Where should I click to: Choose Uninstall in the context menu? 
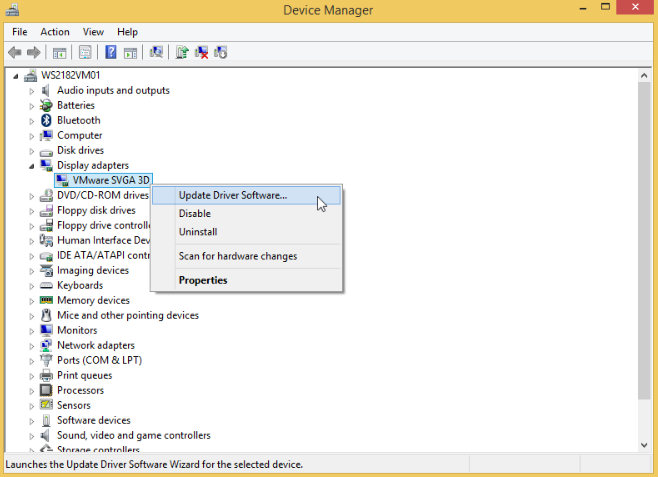point(197,232)
